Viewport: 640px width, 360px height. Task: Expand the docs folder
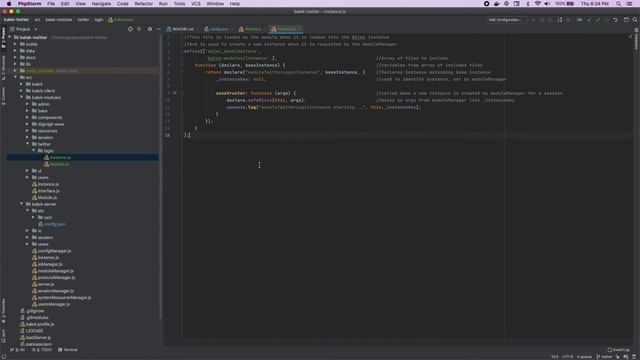[16, 57]
